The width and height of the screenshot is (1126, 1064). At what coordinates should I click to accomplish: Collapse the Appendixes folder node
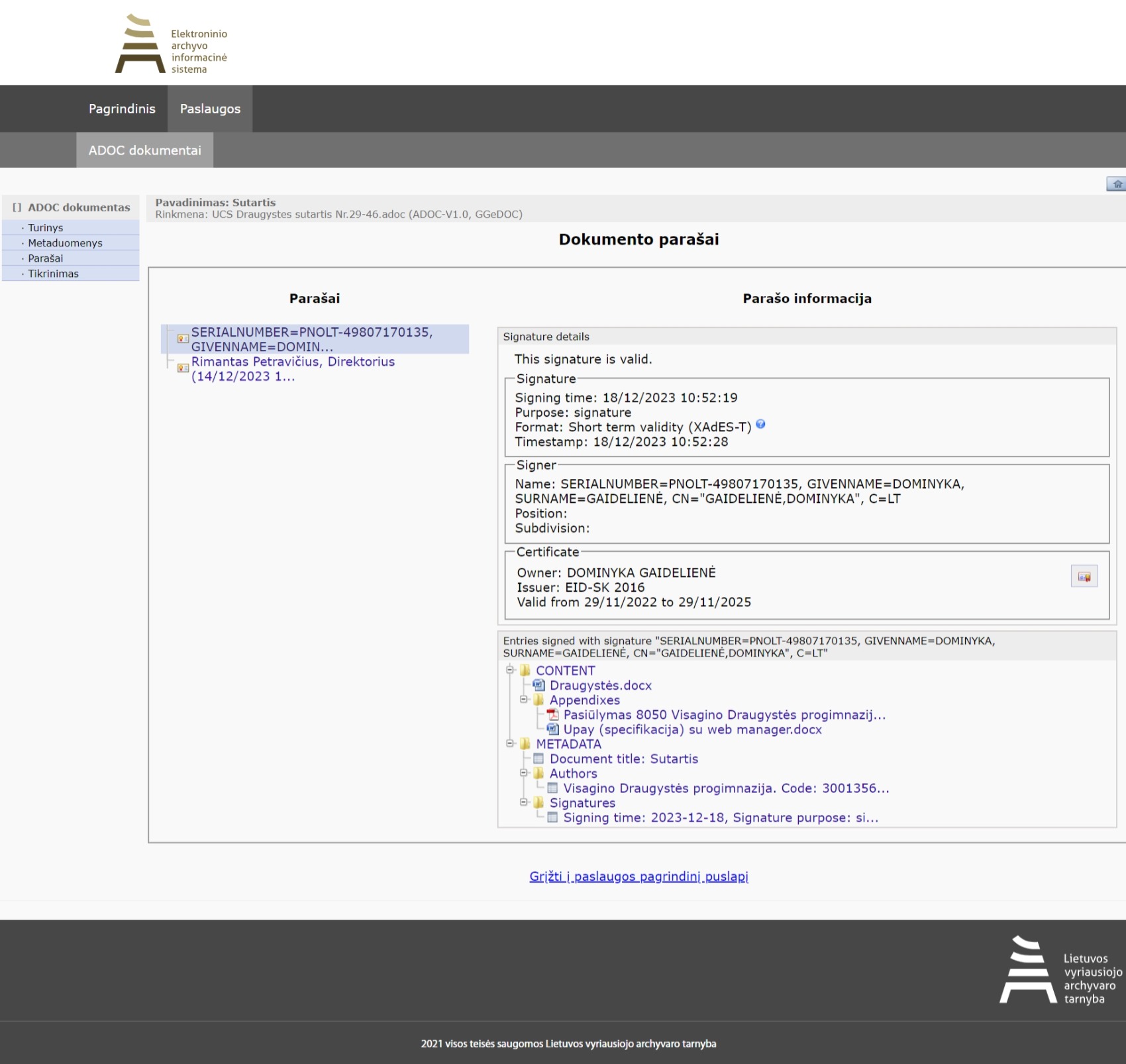(x=524, y=699)
